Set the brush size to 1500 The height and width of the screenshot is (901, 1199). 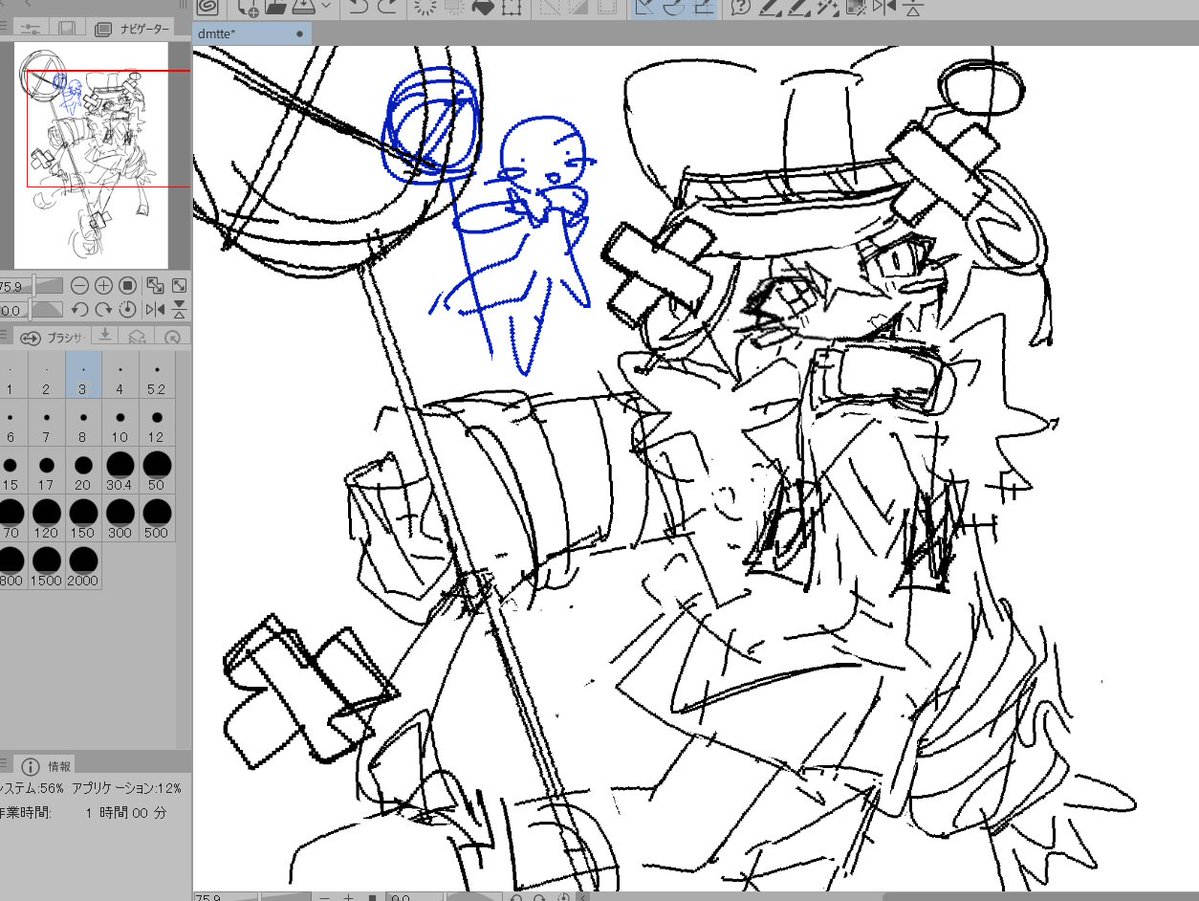(x=47, y=566)
